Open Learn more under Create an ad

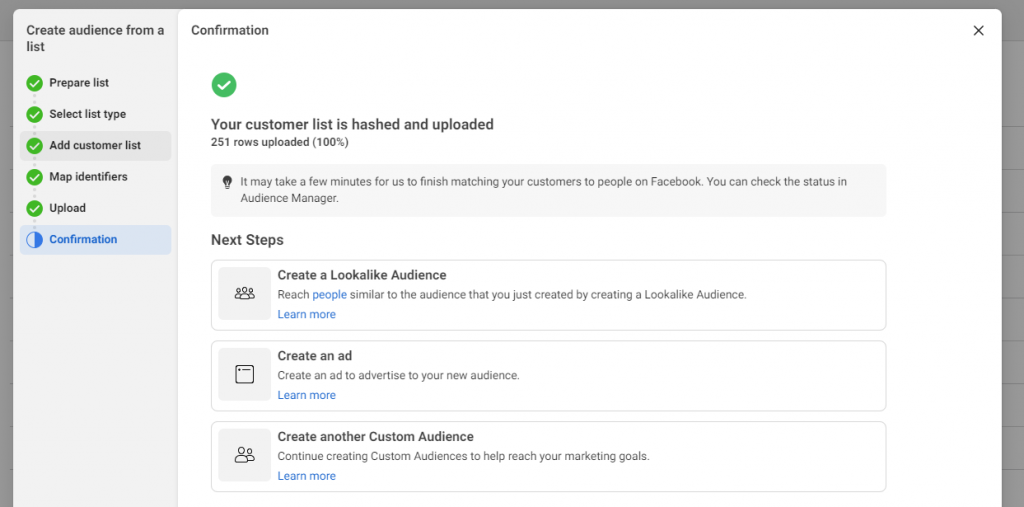[307, 396]
